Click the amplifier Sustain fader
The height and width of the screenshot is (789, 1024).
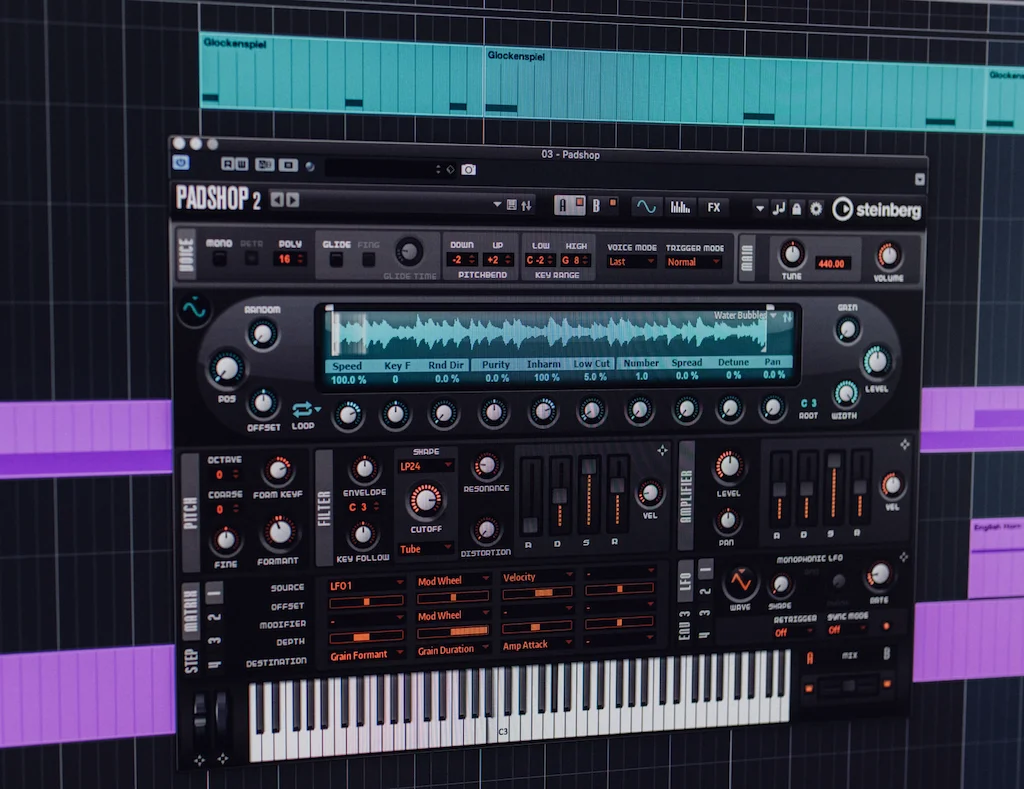pyautogui.click(x=833, y=487)
